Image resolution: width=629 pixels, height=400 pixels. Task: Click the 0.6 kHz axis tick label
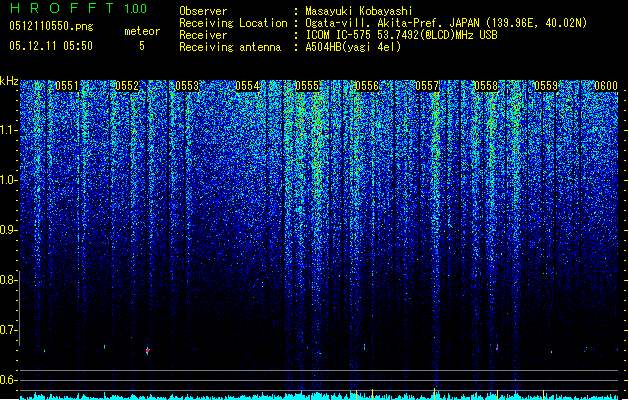point(9,380)
